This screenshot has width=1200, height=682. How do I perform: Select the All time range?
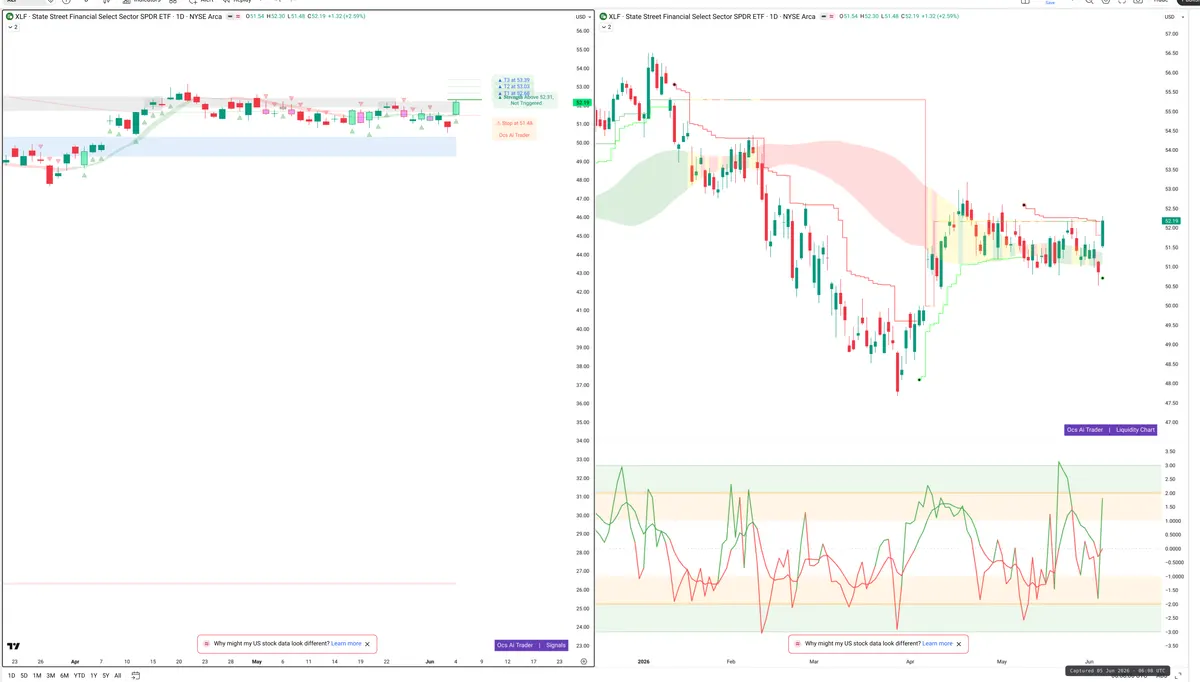tap(118, 676)
